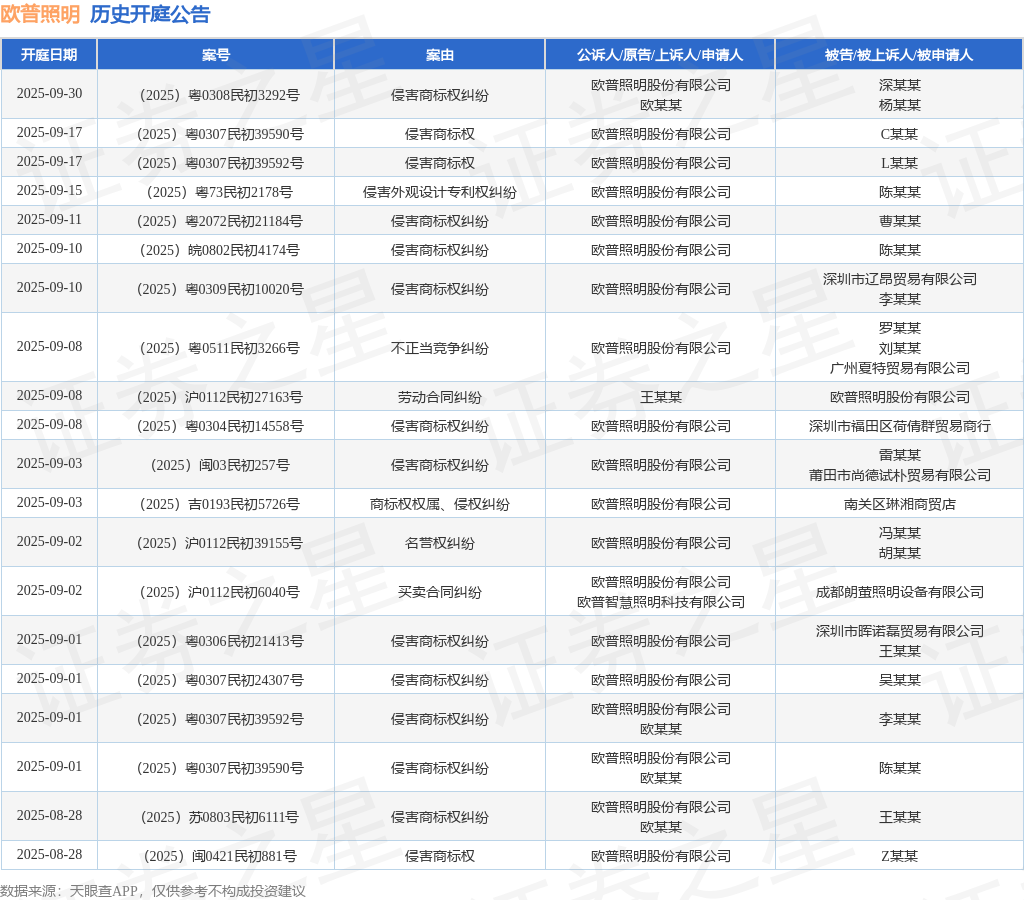Click case number 粤73民初2178号
Screen dimensions: 1024x900
220,192
